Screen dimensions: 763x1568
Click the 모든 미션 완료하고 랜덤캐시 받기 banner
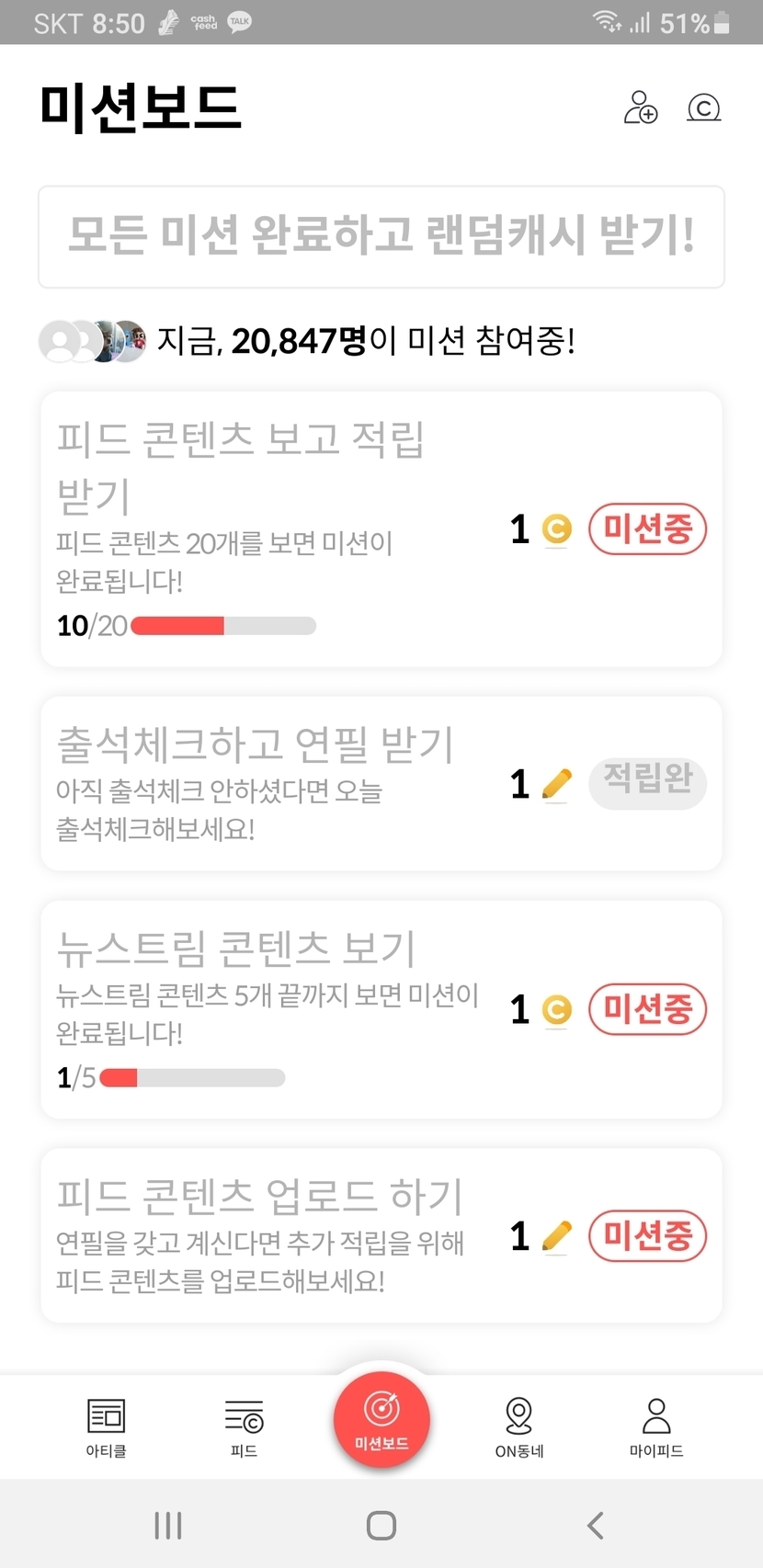(381, 236)
